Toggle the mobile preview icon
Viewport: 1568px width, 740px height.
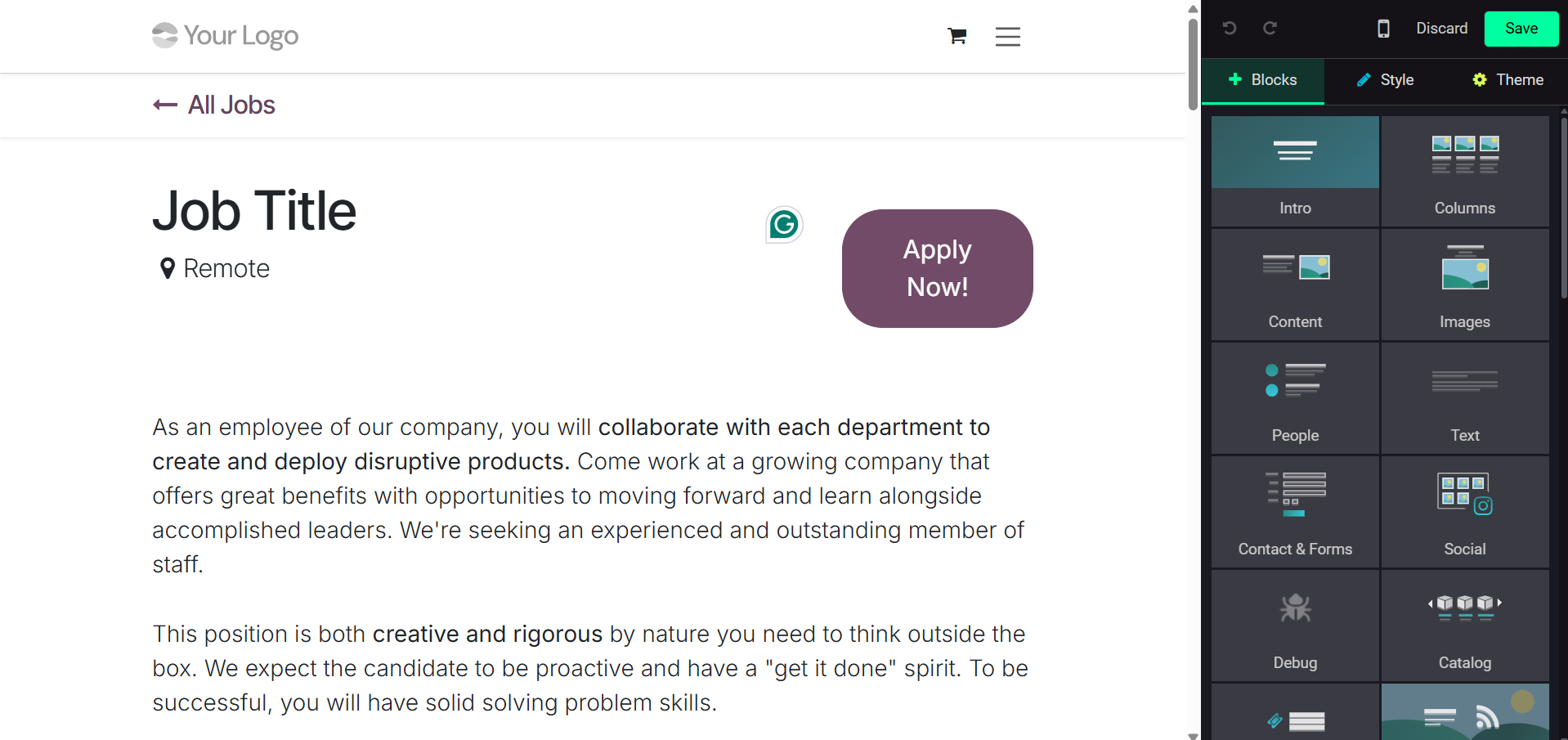click(x=1383, y=29)
